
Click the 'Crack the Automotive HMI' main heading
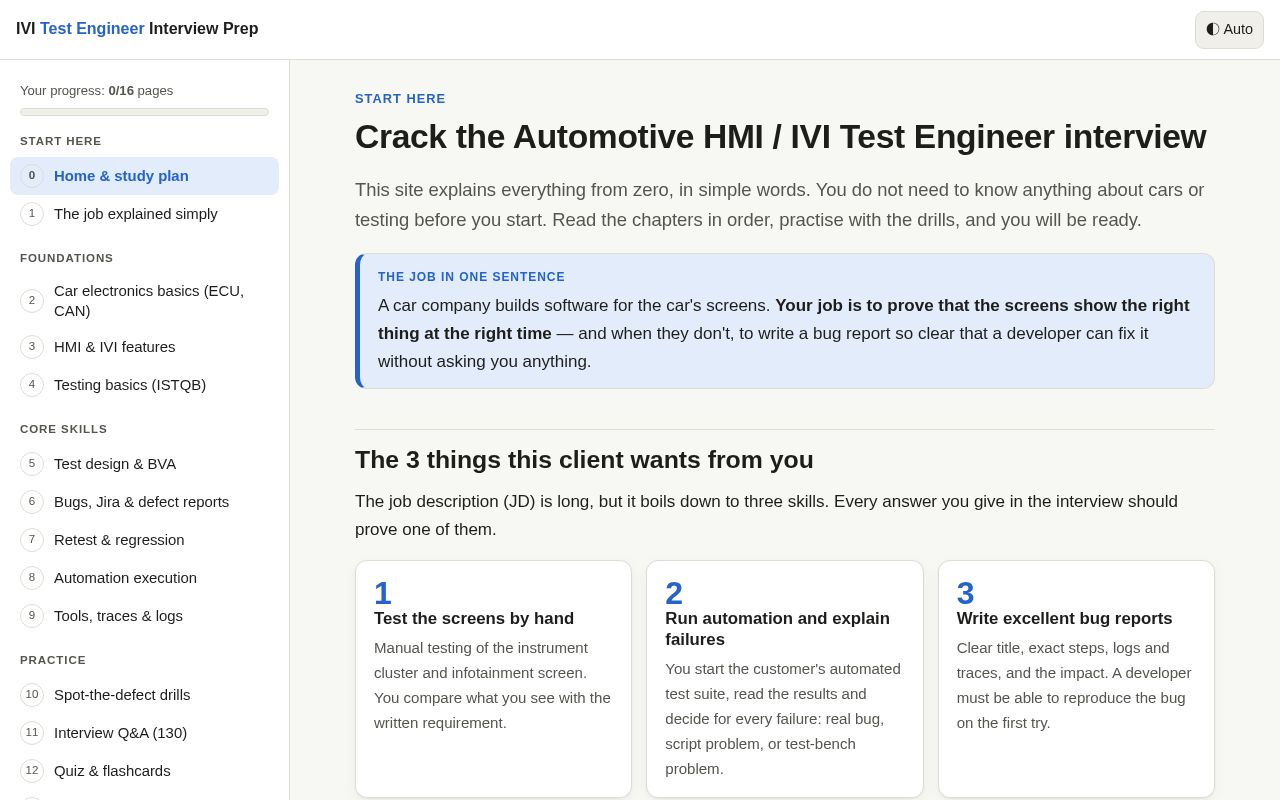coord(780,137)
